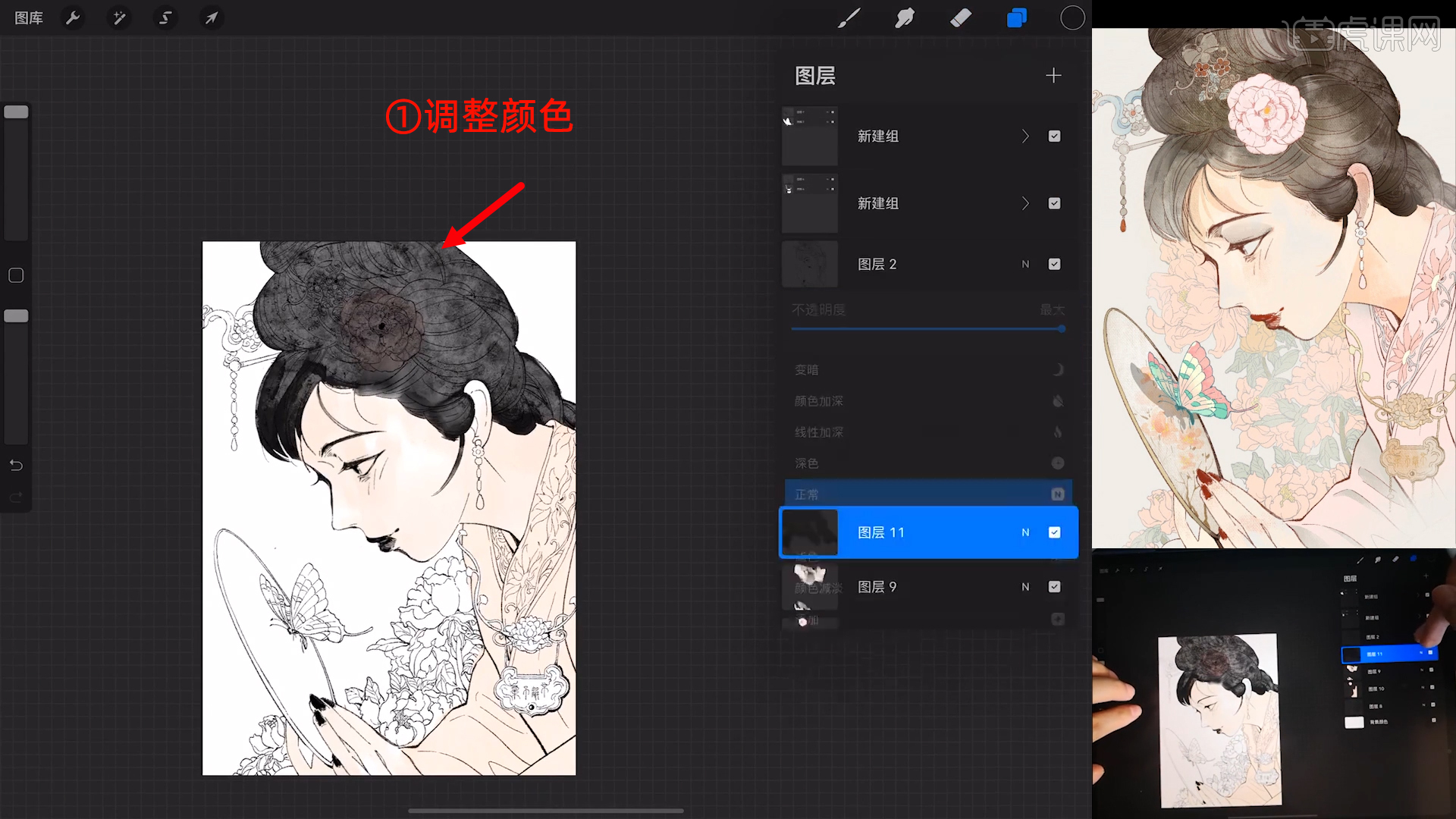This screenshot has height=819, width=1456.
Task: Click the 深色 plus circle icon
Action: pos(1058,463)
